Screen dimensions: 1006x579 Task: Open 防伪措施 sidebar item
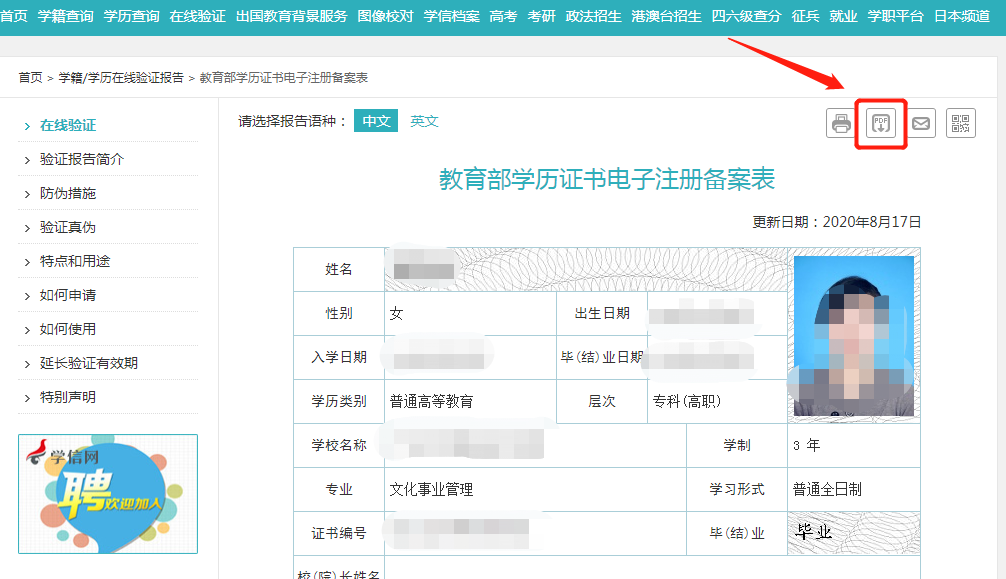[68, 193]
